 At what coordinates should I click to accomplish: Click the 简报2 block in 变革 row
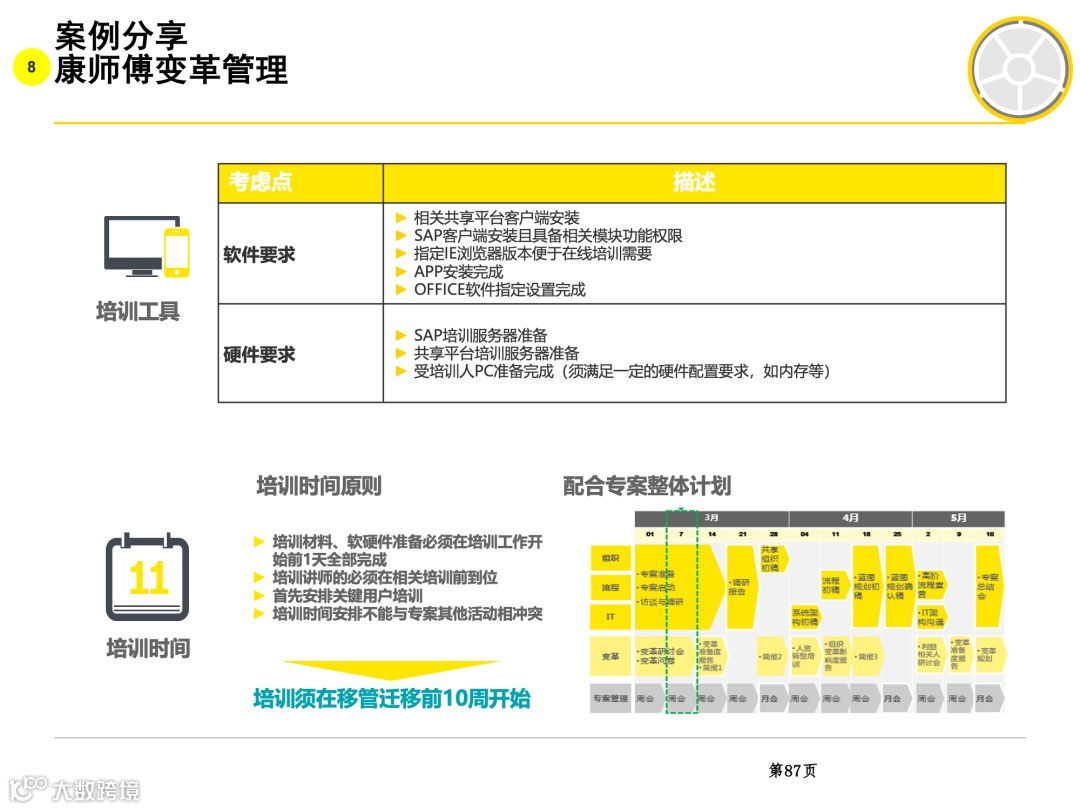pos(772,656)
